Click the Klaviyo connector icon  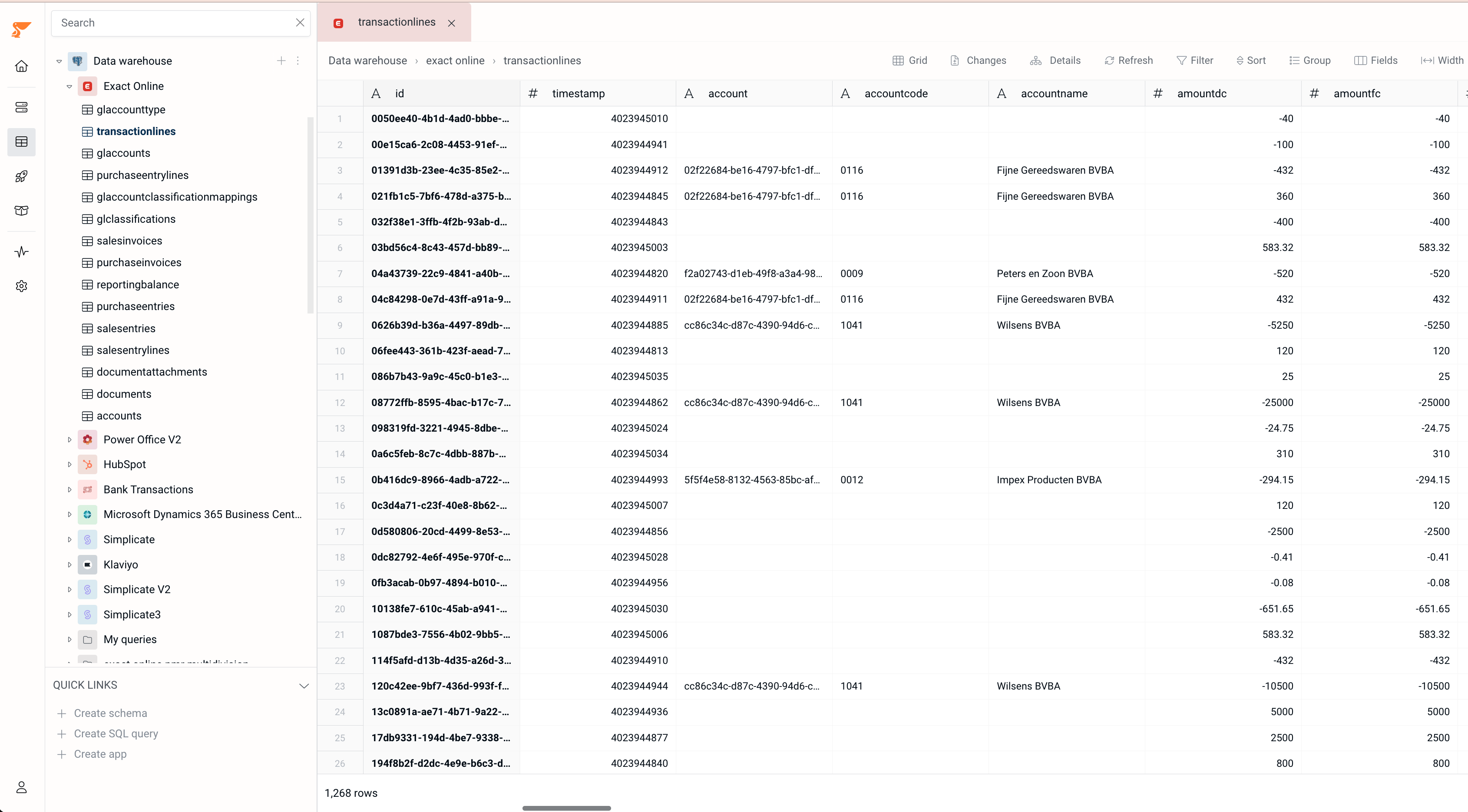click(x=88, y=564)
